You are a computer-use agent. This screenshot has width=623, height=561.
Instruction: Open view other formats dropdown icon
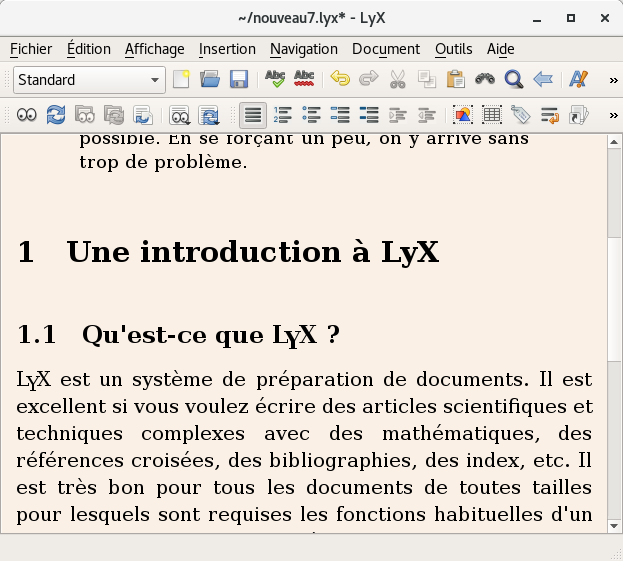pyautogui.click(x=180, y=115)
